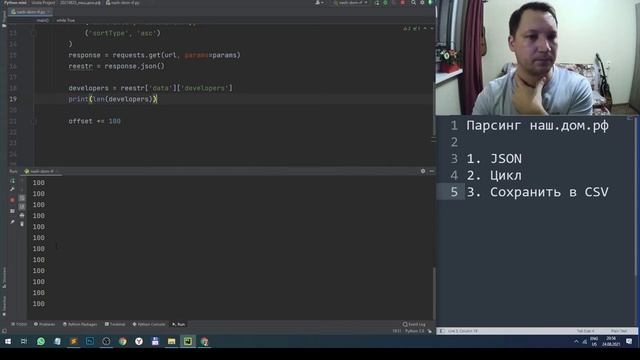
Task: Open WhatsApp from taskbar
Action: (x=41, y=341)
